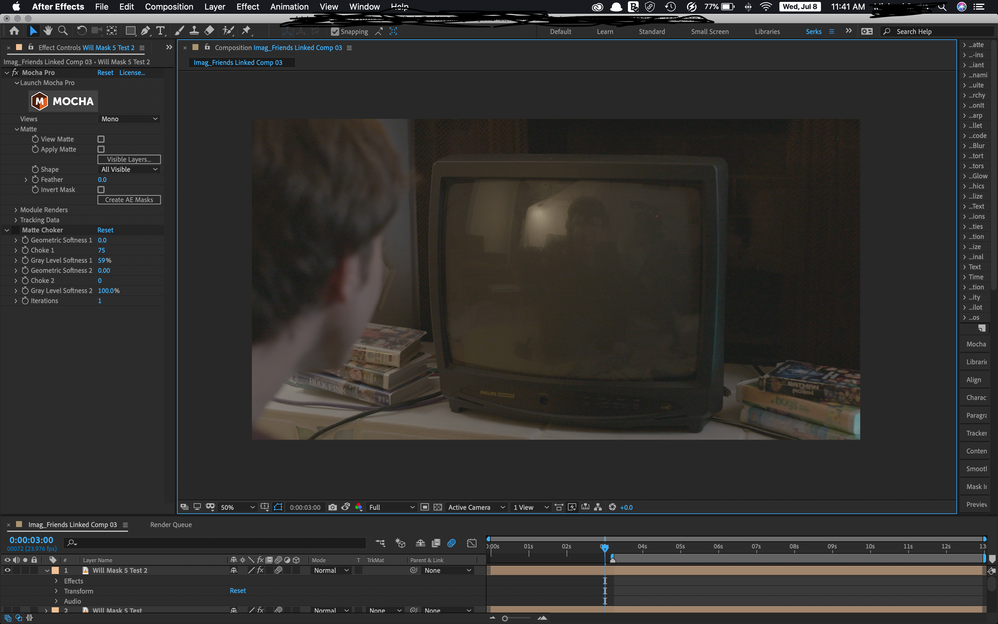Open the Animation menu
This screenshot has height=624, width=998.
click(x=289, y=6)
